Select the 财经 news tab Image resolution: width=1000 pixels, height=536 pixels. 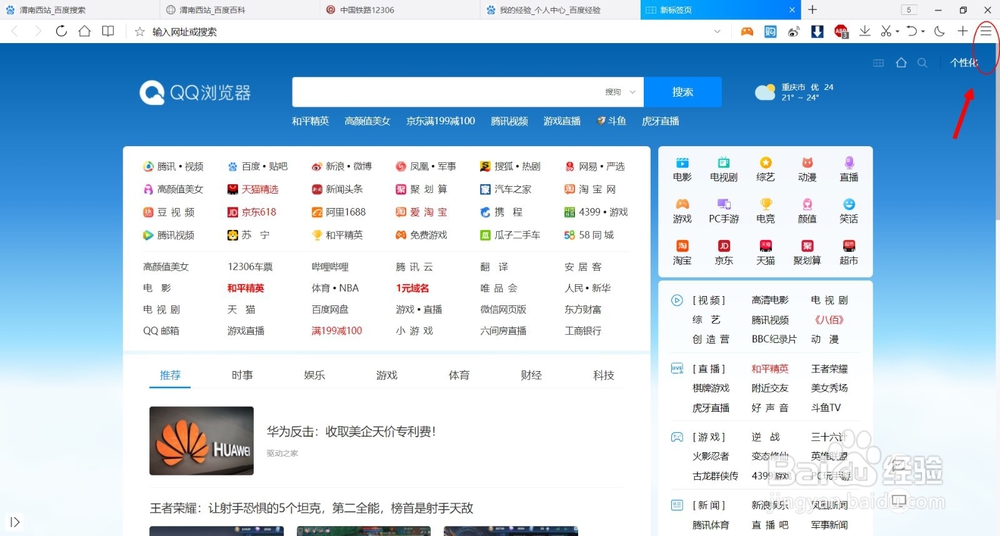(x=531, y=375)
